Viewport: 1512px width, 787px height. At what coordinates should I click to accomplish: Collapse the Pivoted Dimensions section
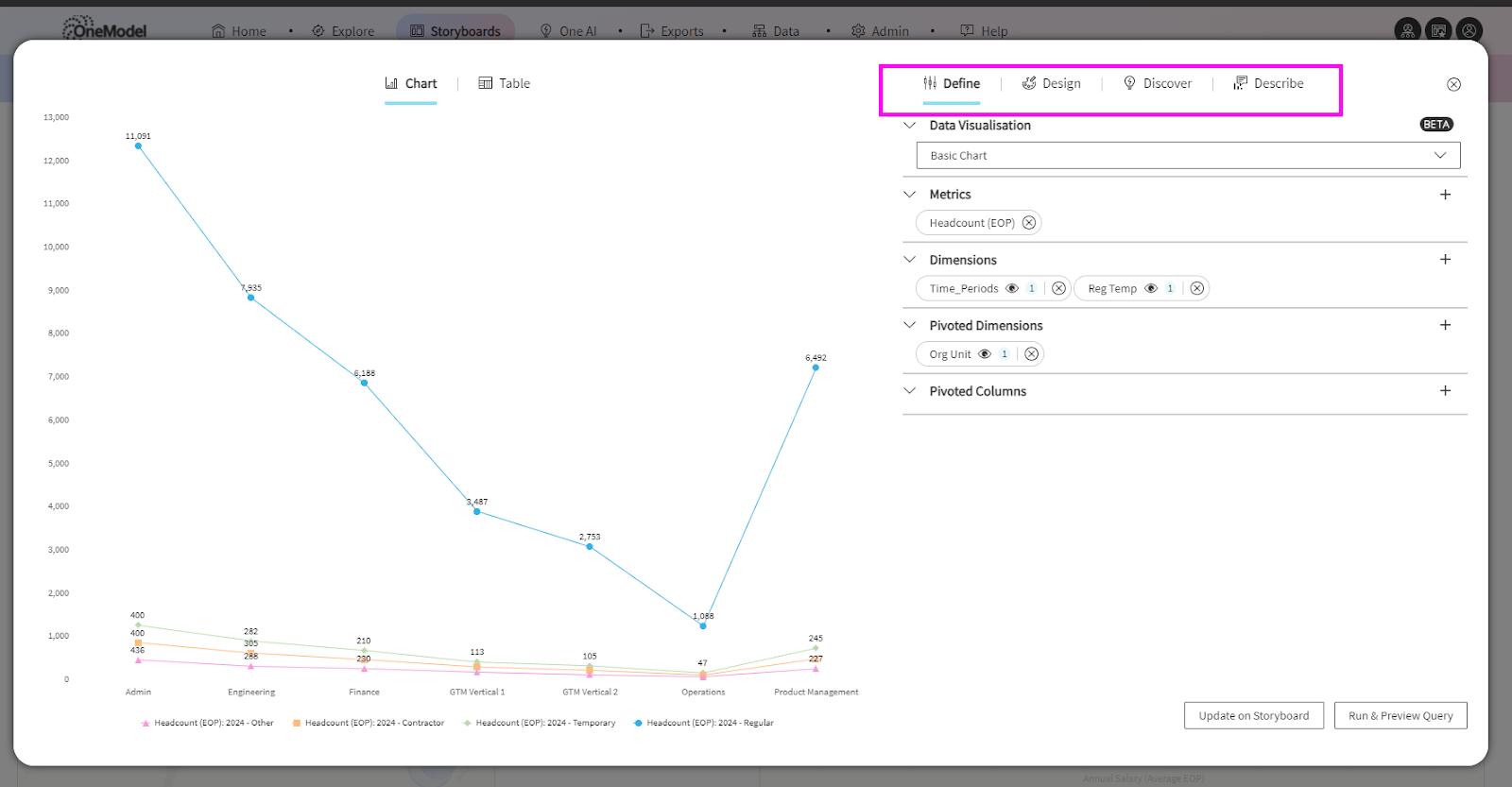[x=910, y=325]
